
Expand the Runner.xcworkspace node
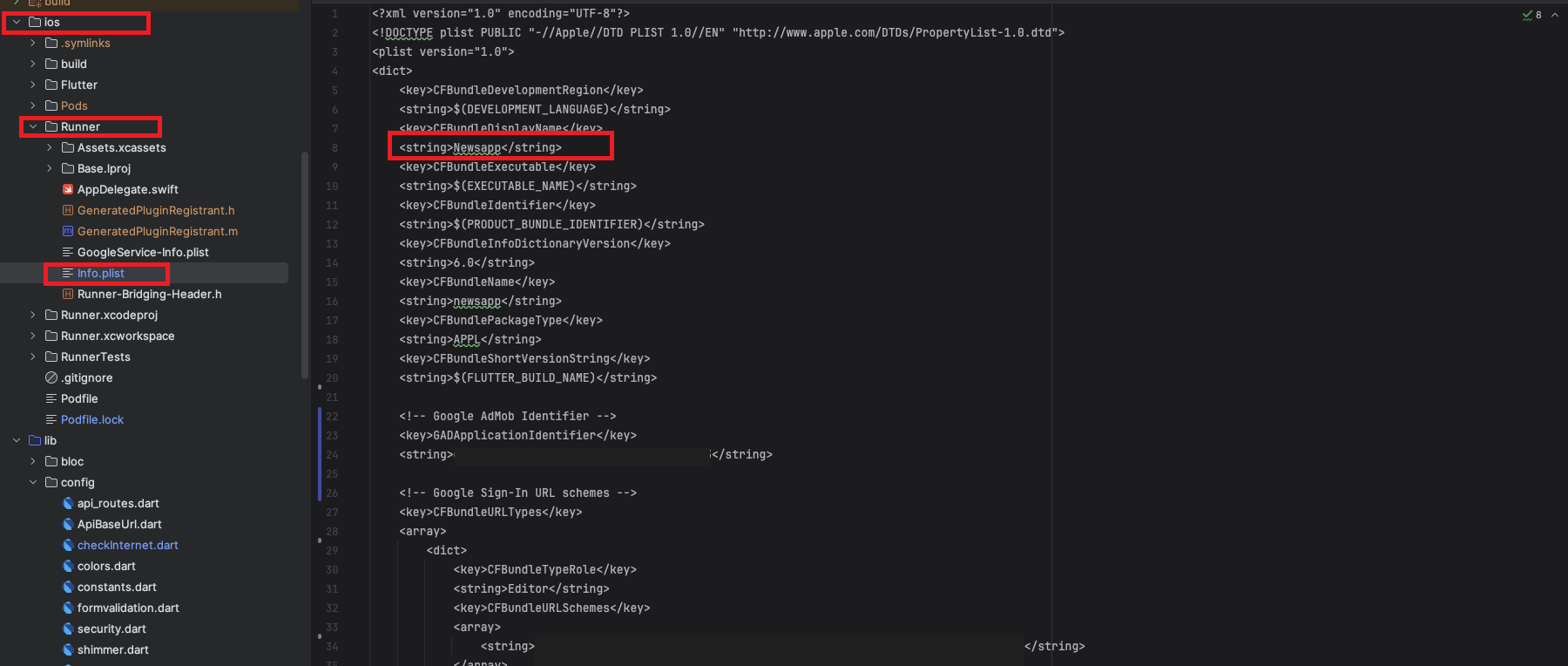pyautogui.click(x=33, y=336)
